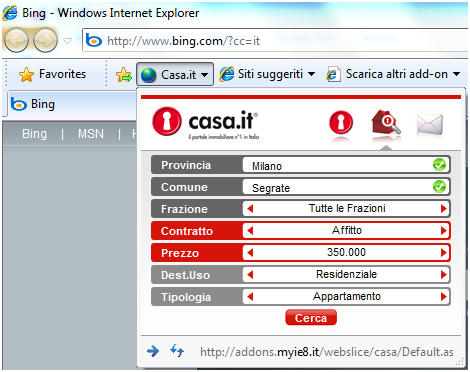The width and height of the screenshot is (470, 372).
Task: Click green checkmark in Comune row
Action: (439, 187)
